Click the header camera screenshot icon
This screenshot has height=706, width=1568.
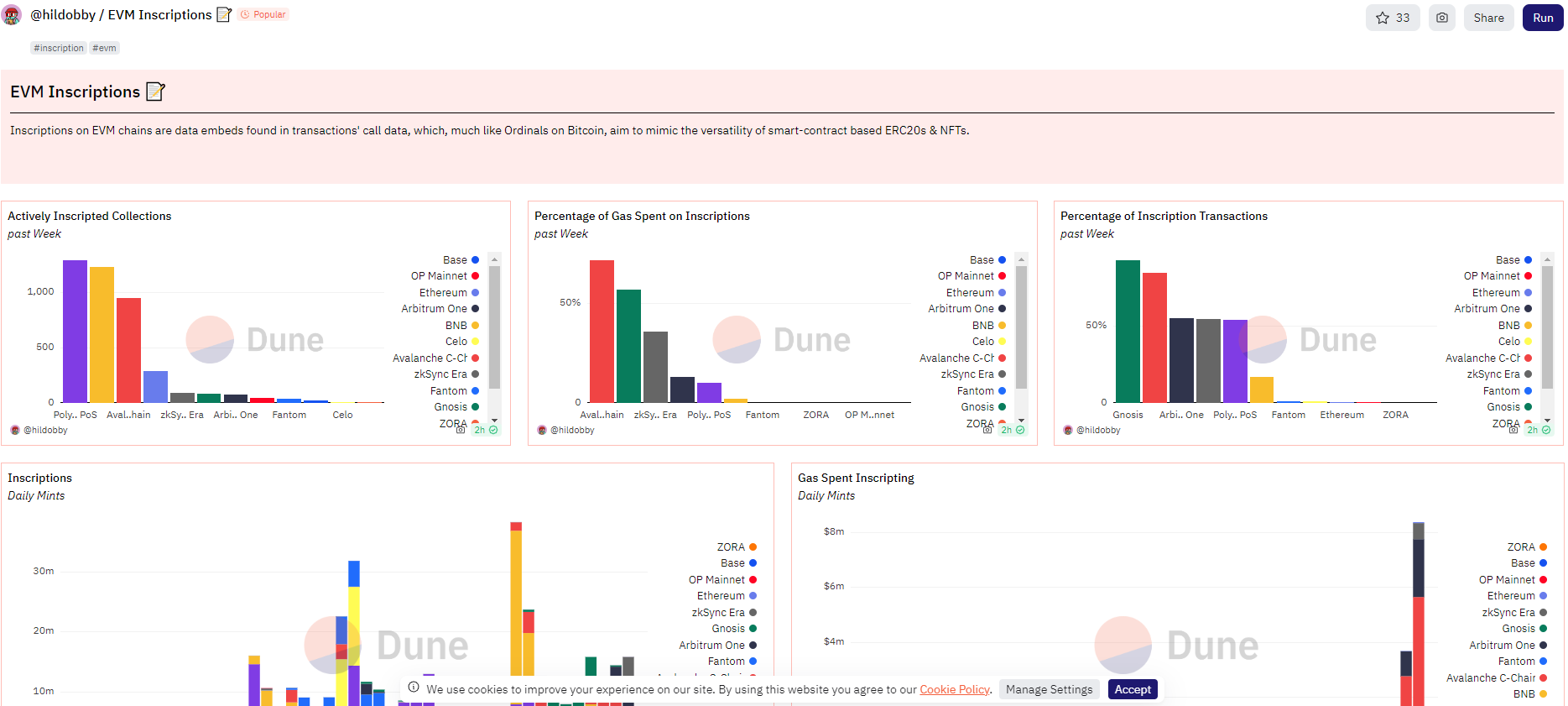1441,18
